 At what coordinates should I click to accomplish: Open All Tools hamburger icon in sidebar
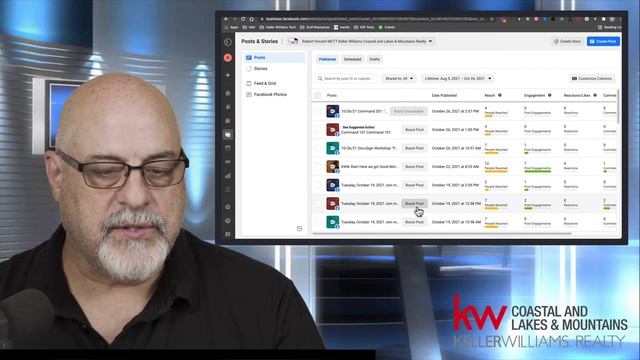coord(228,190)
